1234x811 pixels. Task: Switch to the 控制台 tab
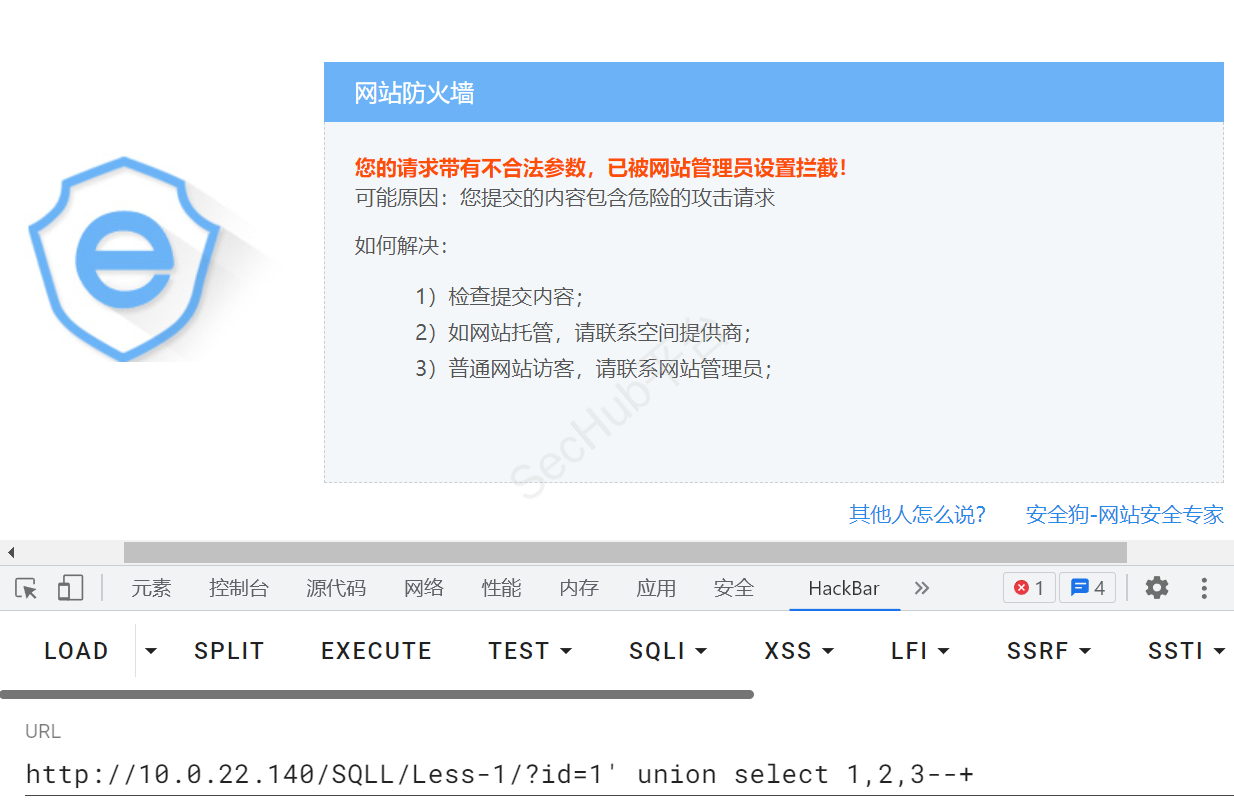(239, 588)
